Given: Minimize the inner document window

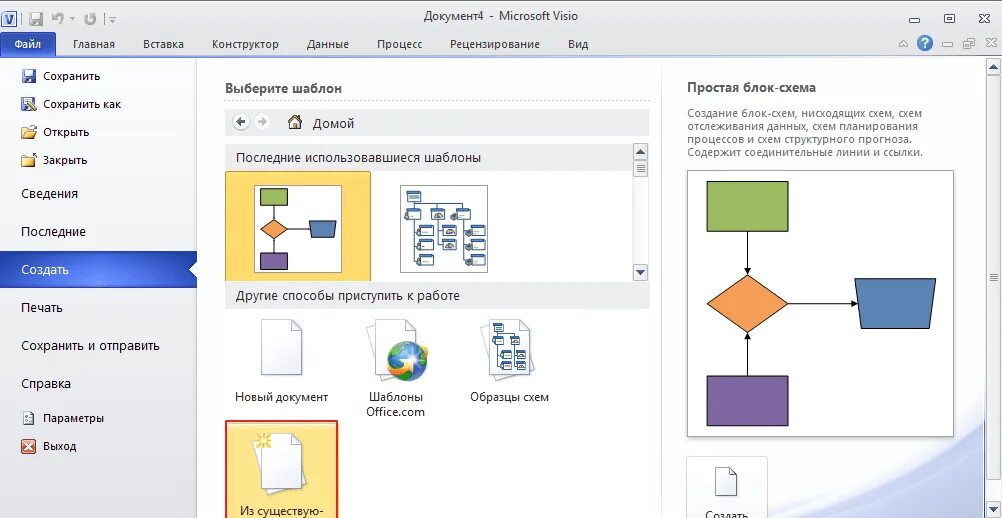Looking at the screenshot, I should [948, 44].
